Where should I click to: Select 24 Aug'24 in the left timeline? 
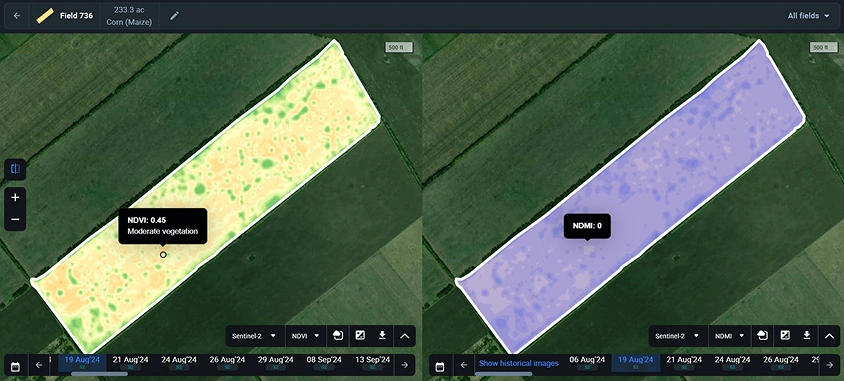[179, 363]
